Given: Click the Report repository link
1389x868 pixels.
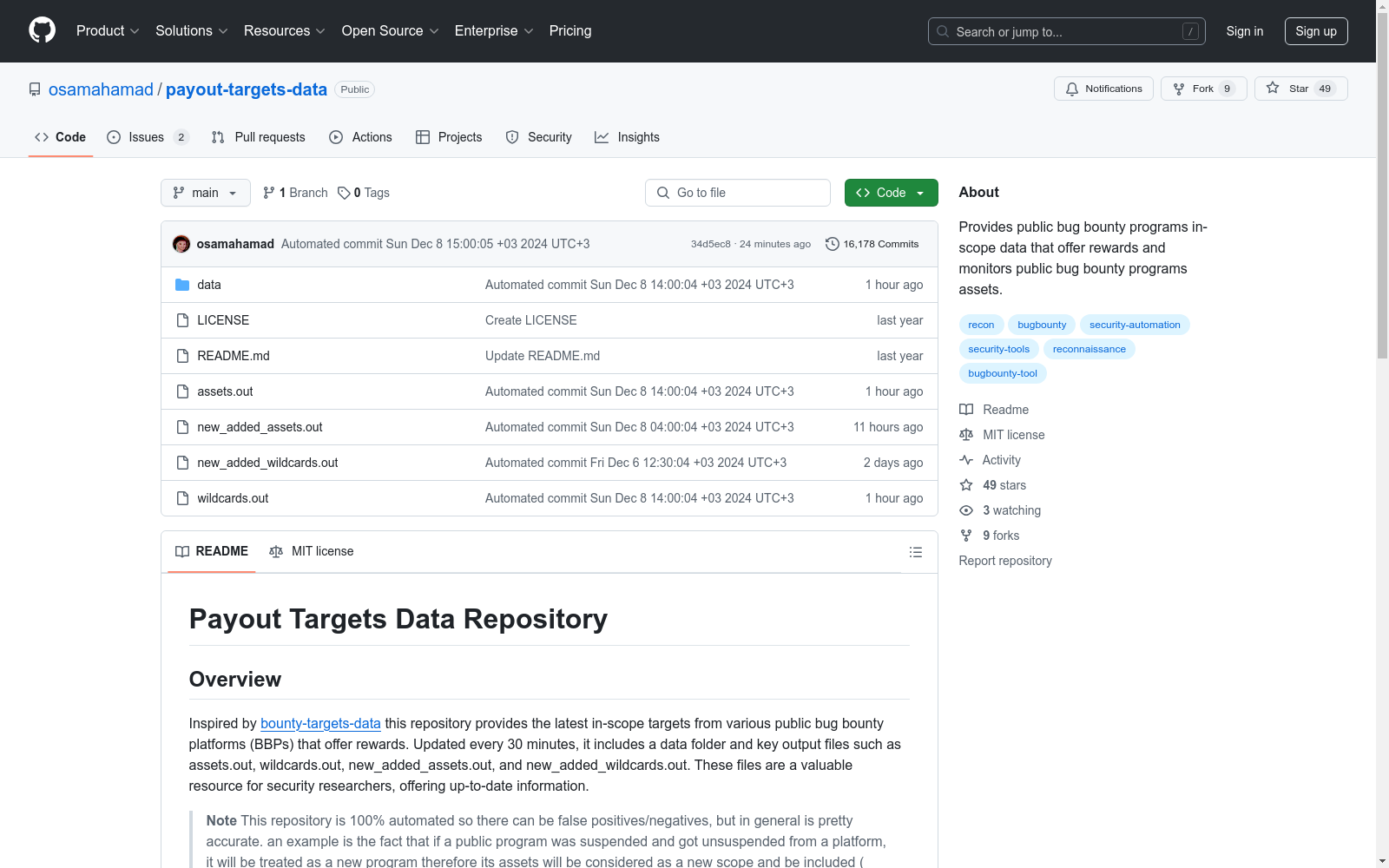Looking at the screenshot, I should tap(1005, 561).
